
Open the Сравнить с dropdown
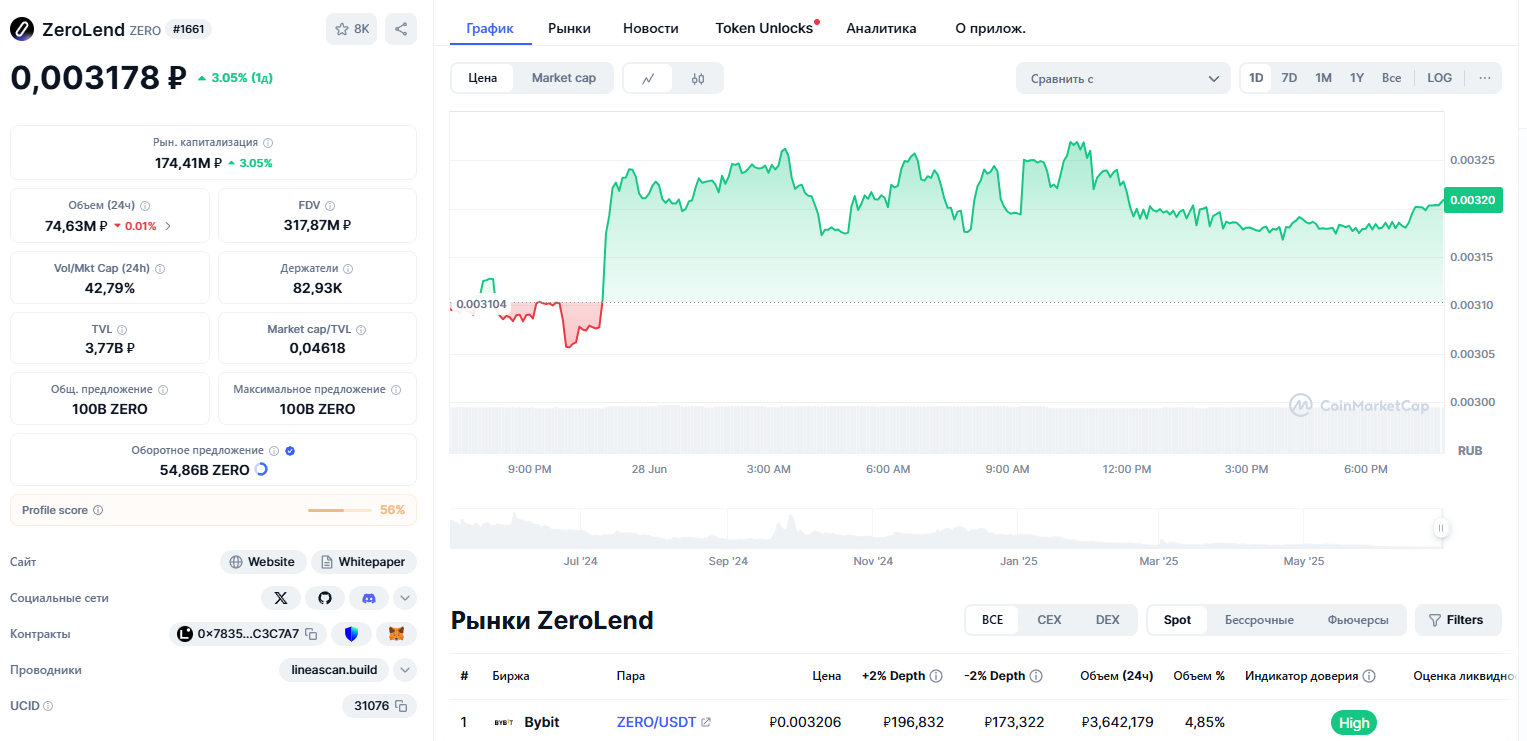click(1123, 78)
